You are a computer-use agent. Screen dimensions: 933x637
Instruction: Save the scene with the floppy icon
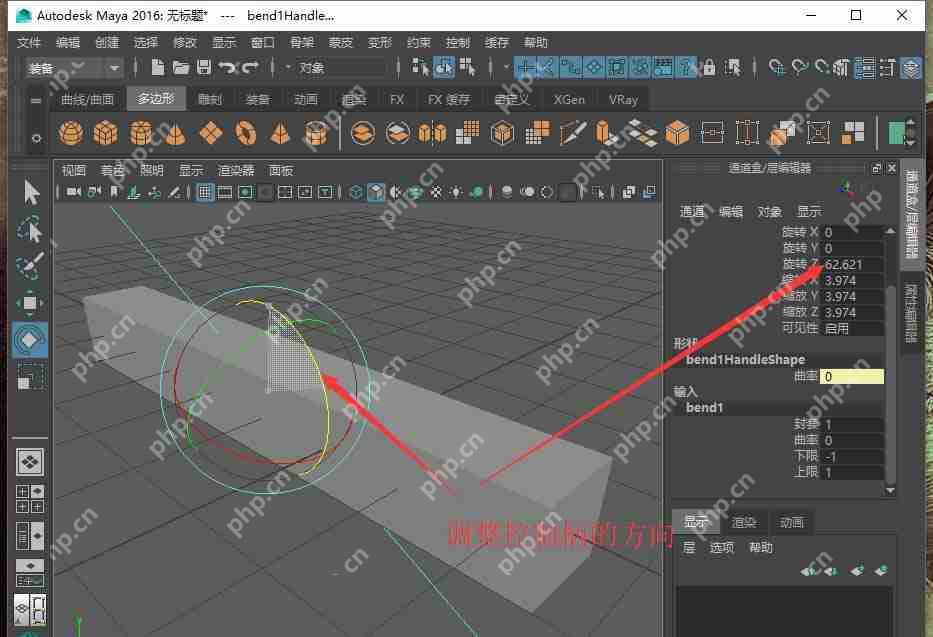point(204,67)
